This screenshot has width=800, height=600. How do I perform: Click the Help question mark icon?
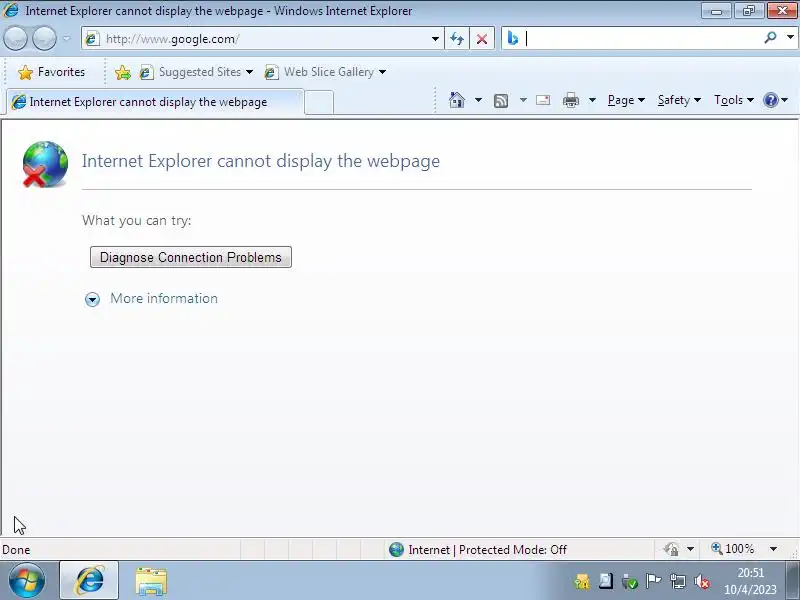[x=770, y=100]
